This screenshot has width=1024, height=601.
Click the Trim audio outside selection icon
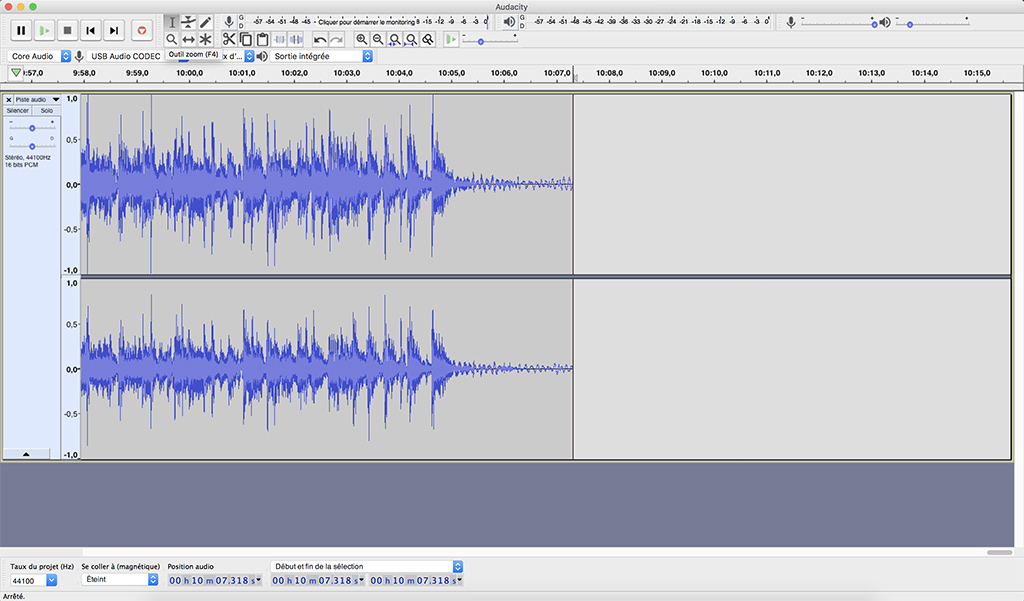280,39
